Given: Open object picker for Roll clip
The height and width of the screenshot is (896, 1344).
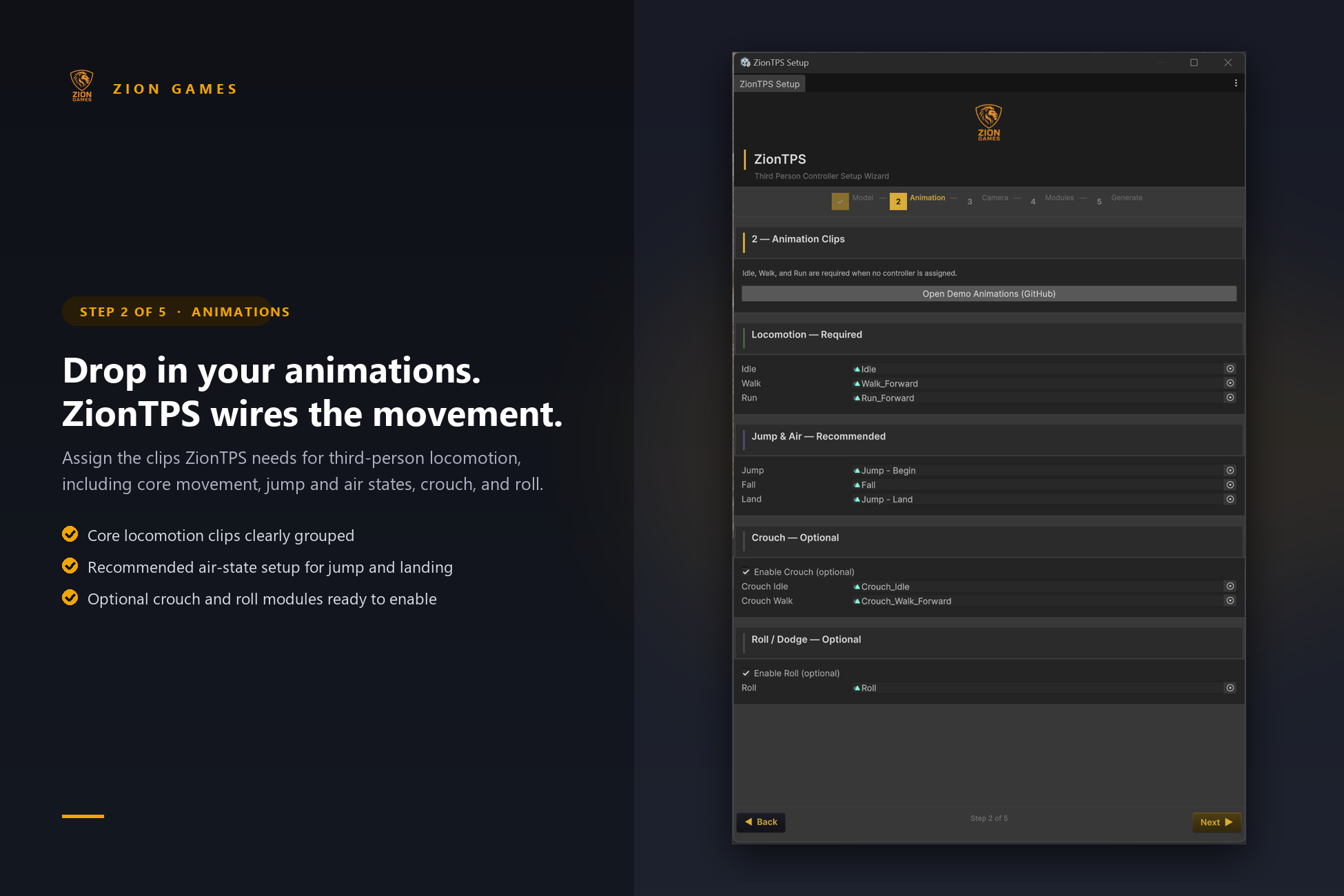Looking at the screenshot, I should (1230, 688).
